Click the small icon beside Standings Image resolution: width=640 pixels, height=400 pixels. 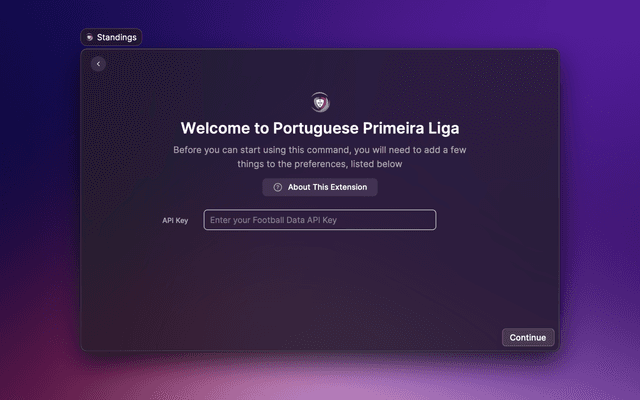click(90, 38)
